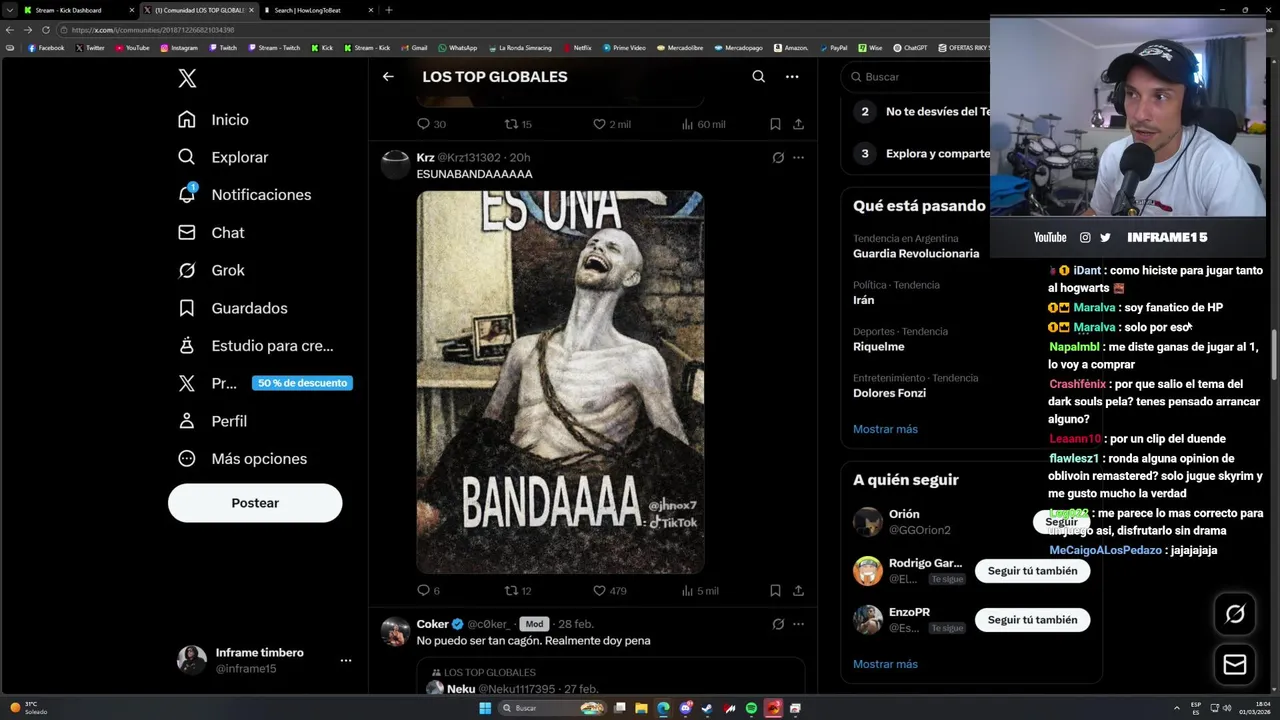Open the WhatsApp bookmark
Image resolution: width=1280 pixels, height=720 pixels.
(457, 48)
